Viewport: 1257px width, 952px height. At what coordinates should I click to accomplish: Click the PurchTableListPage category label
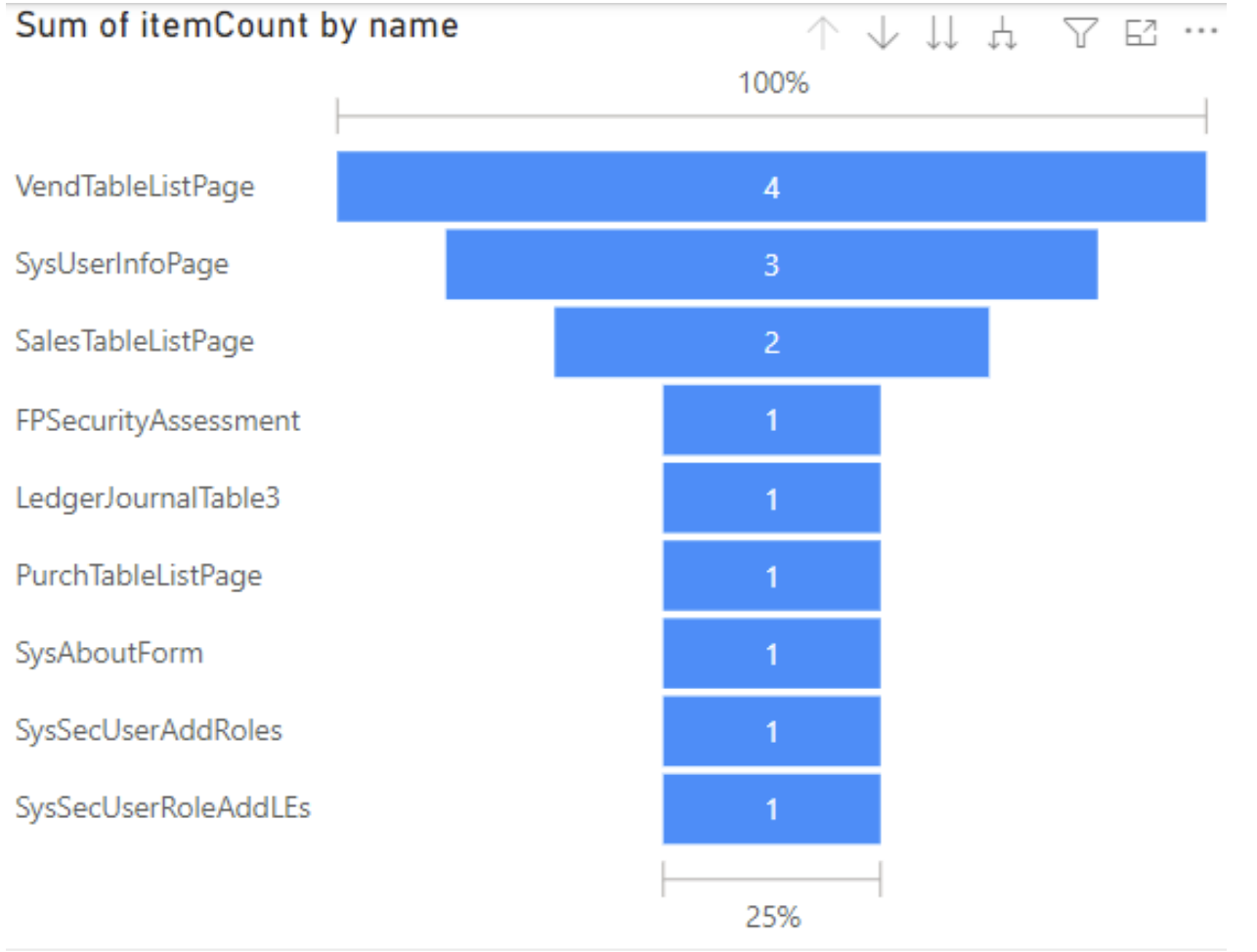tap(139, 576)
